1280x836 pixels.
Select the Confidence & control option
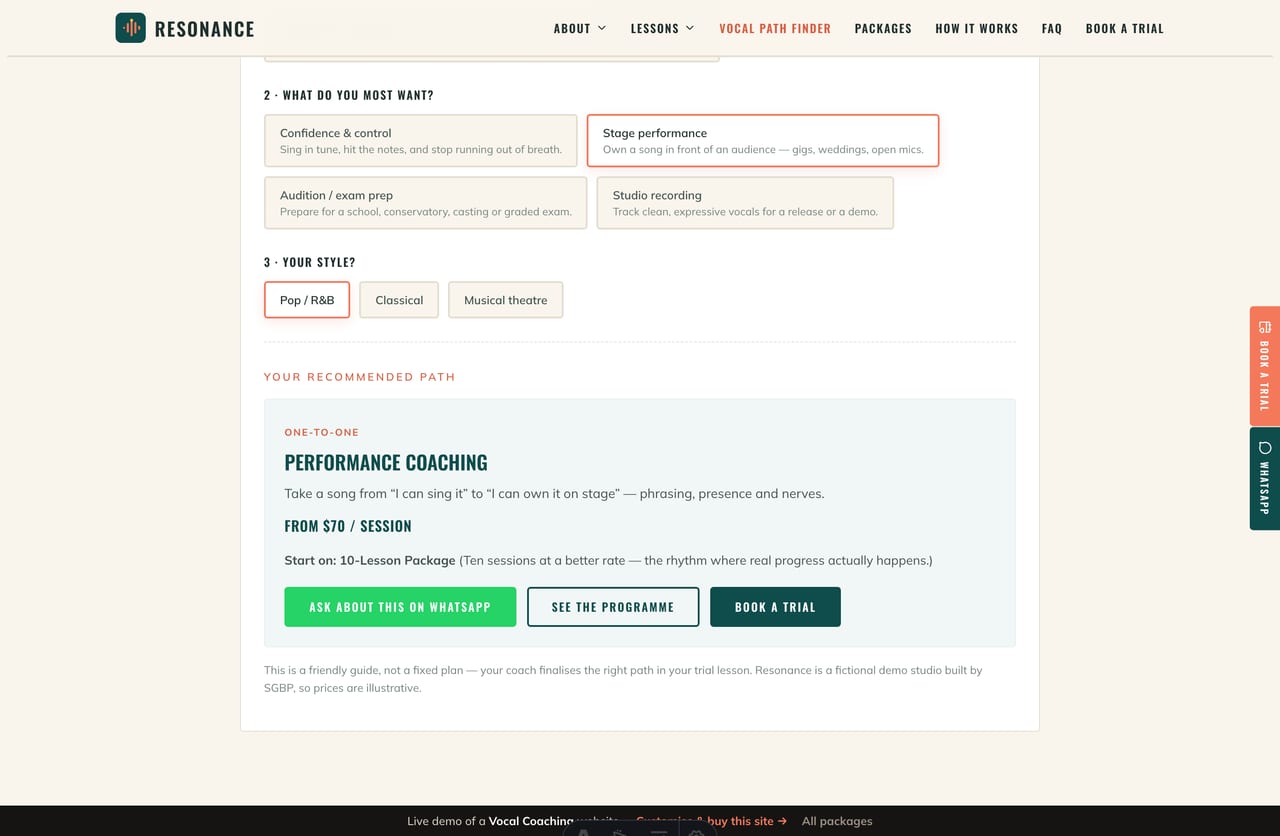(421, 141)
